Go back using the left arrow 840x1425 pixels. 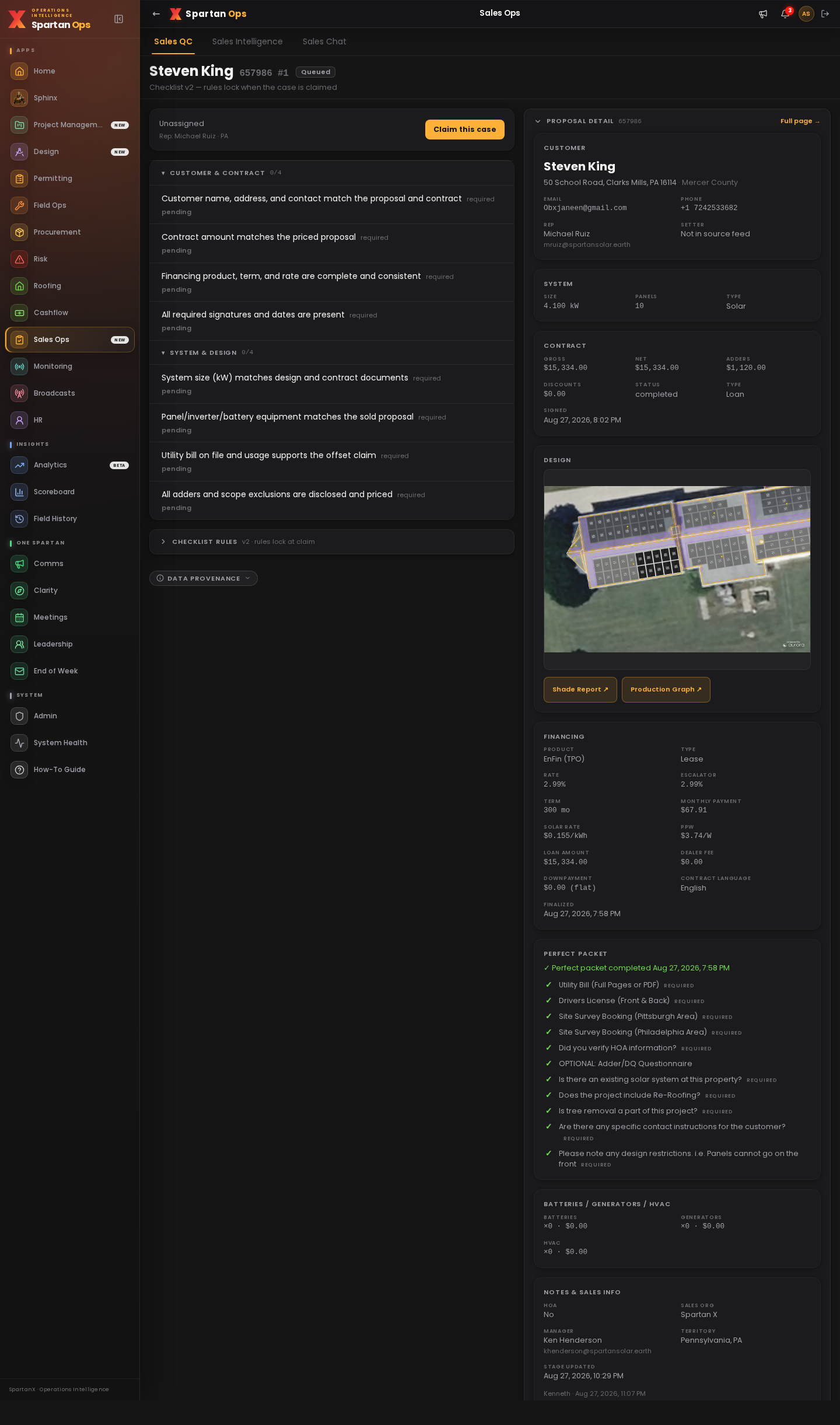pos(156,14)
